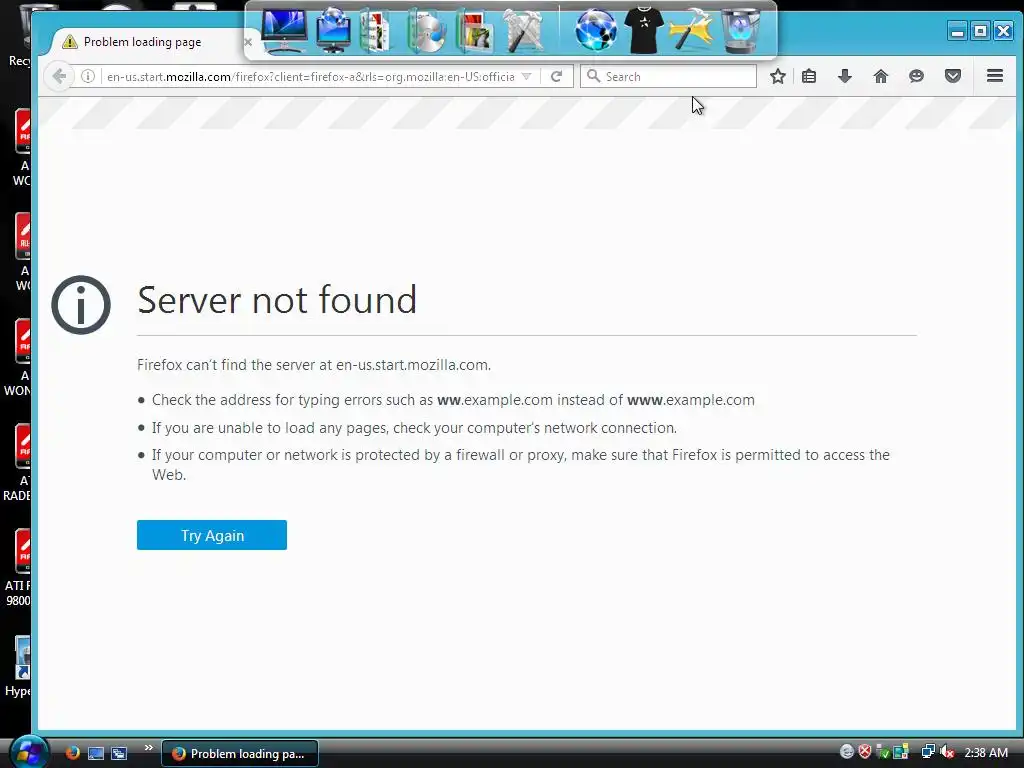This screenshot has height=768, width=1024.
Task: Maximize the Firefox window
Action: tap(980, 31)
